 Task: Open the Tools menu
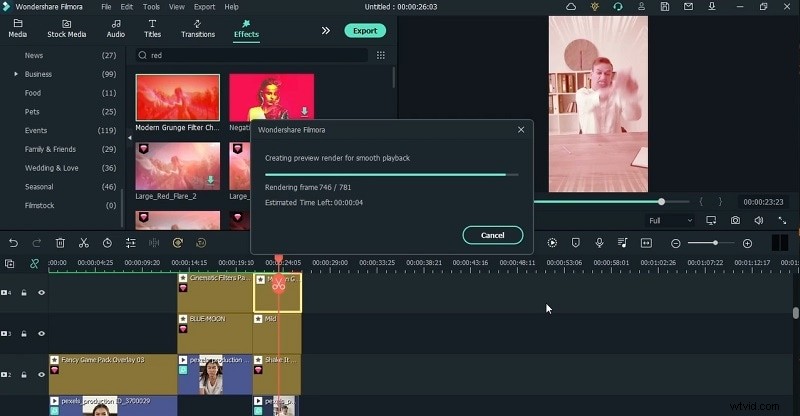pos(151,7)
